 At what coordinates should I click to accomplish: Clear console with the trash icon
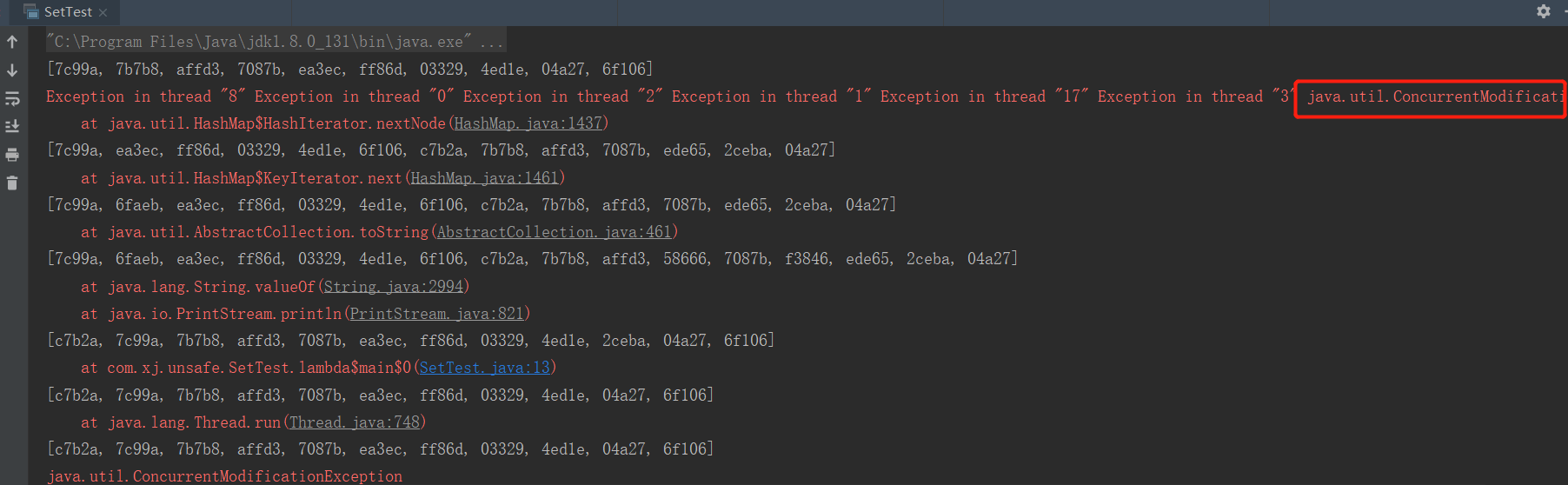12,183
